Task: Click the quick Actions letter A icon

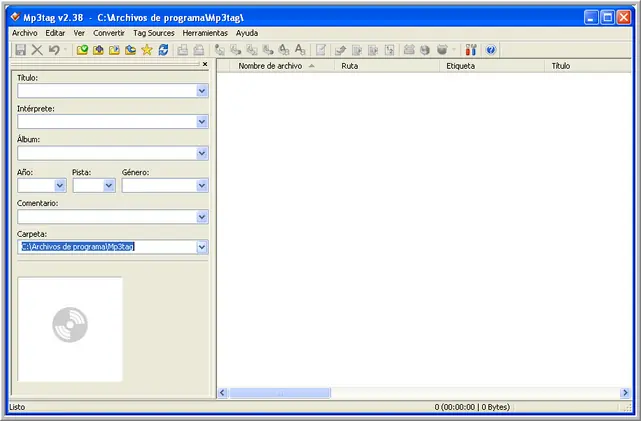Action: pos(300,50)
